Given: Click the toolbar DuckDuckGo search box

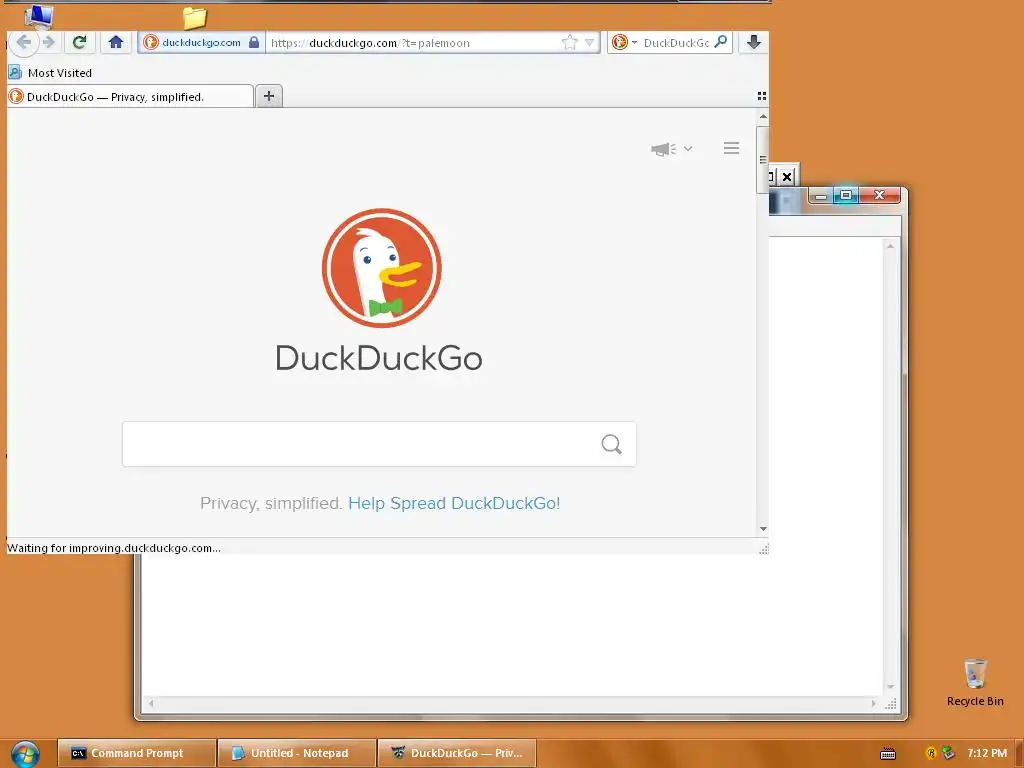Looking at the screenshot, I should [x=676, y=43].
